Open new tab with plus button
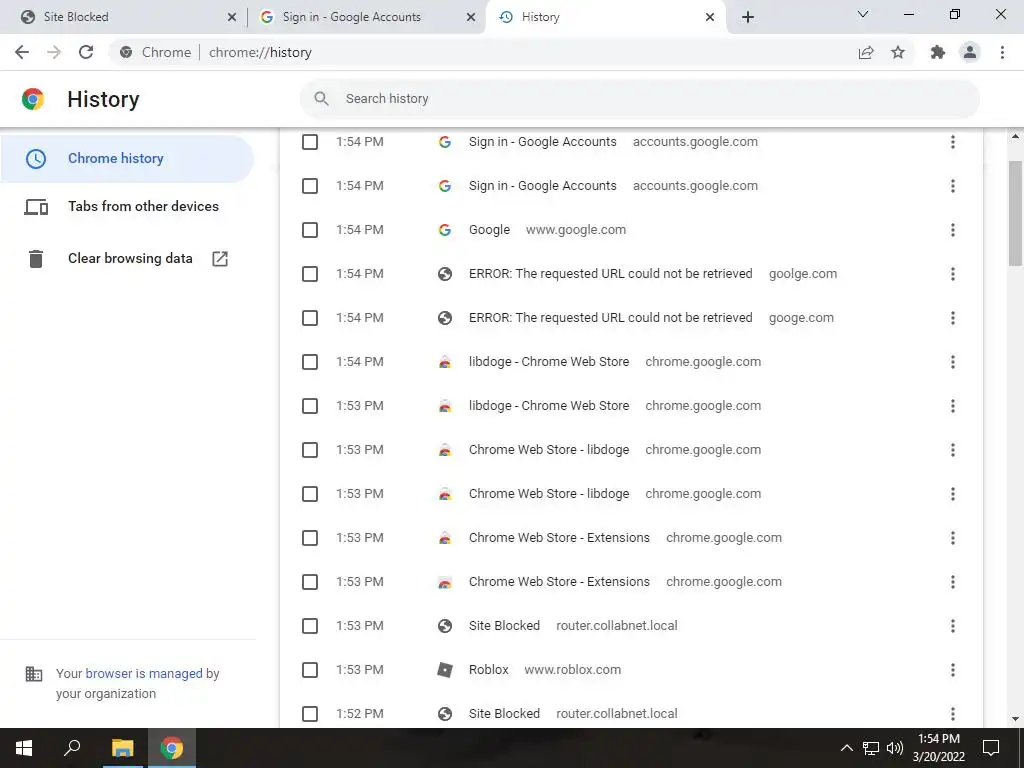This screenshot has width=1024, height=768. click(x=748, y=17)
